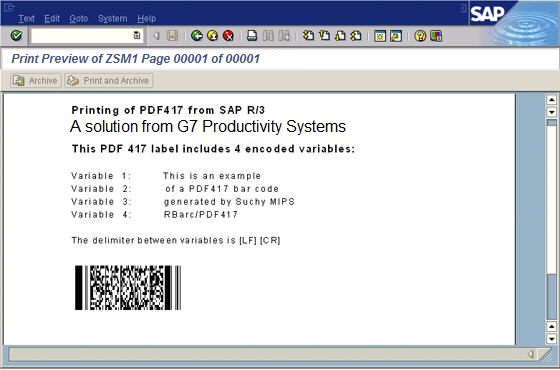Image resolution: width=560 pixels, height=370 pixels.
Task: Open the Text menu
Action: [26, 19]
